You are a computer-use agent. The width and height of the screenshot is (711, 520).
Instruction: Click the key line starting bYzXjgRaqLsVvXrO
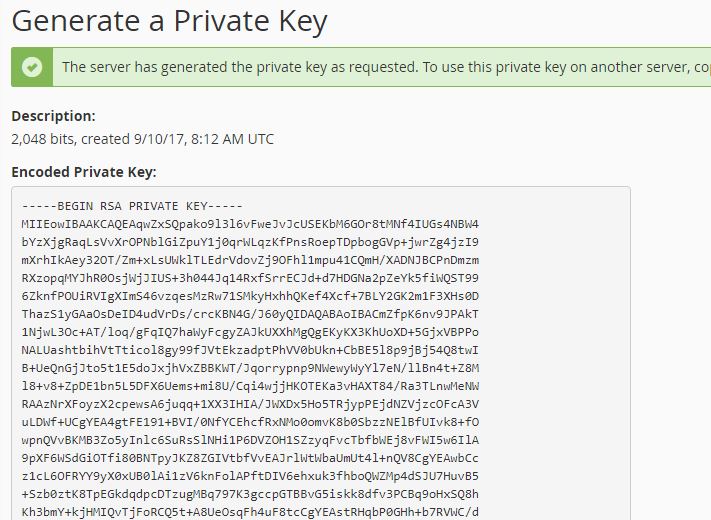click(x=250, y=242)
